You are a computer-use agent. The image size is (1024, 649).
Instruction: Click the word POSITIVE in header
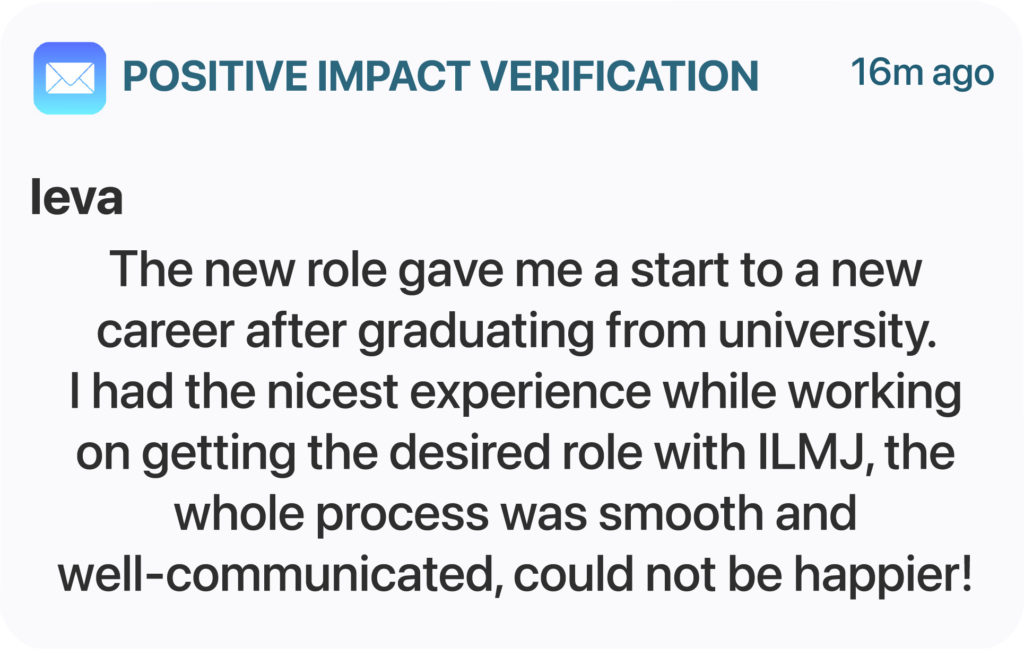point(214,76)
